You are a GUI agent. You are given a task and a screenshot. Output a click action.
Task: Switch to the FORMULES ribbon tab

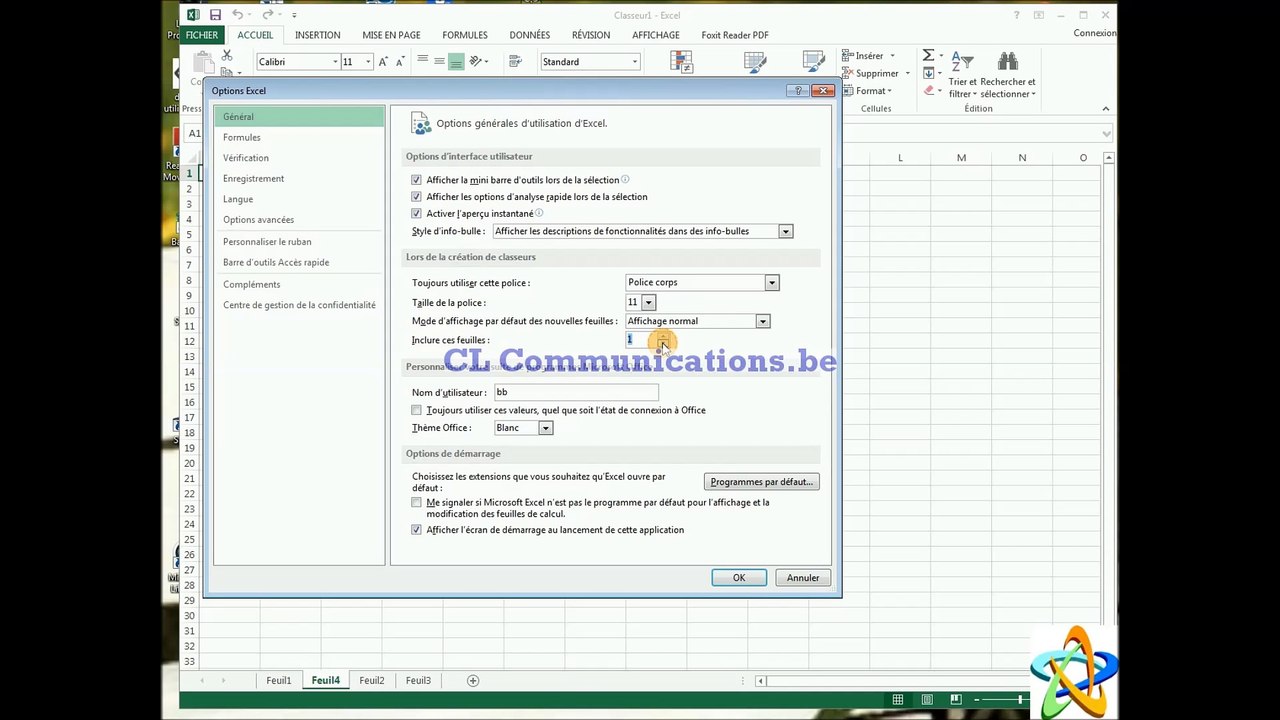pyautogui.click(x=465, y=35)
